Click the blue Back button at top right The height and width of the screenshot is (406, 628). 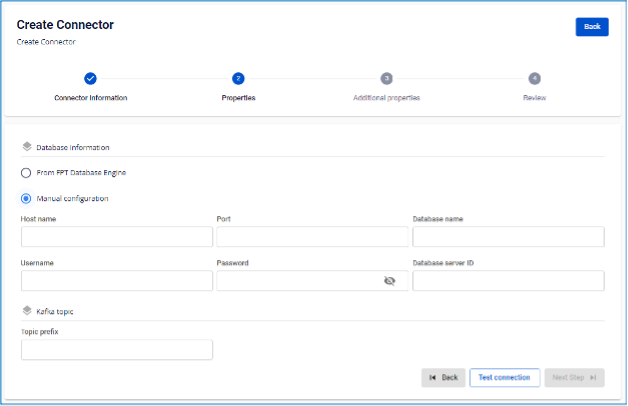tap(592, 27)
